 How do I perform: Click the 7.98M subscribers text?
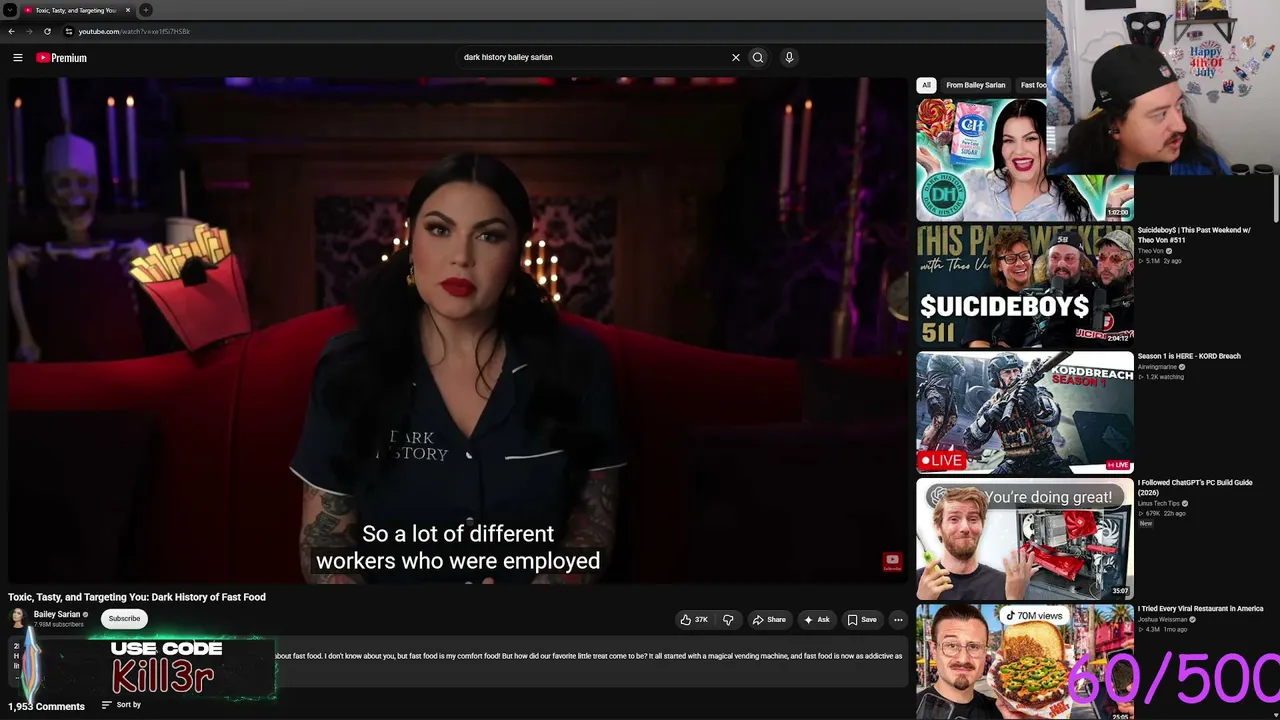[59, 625]
